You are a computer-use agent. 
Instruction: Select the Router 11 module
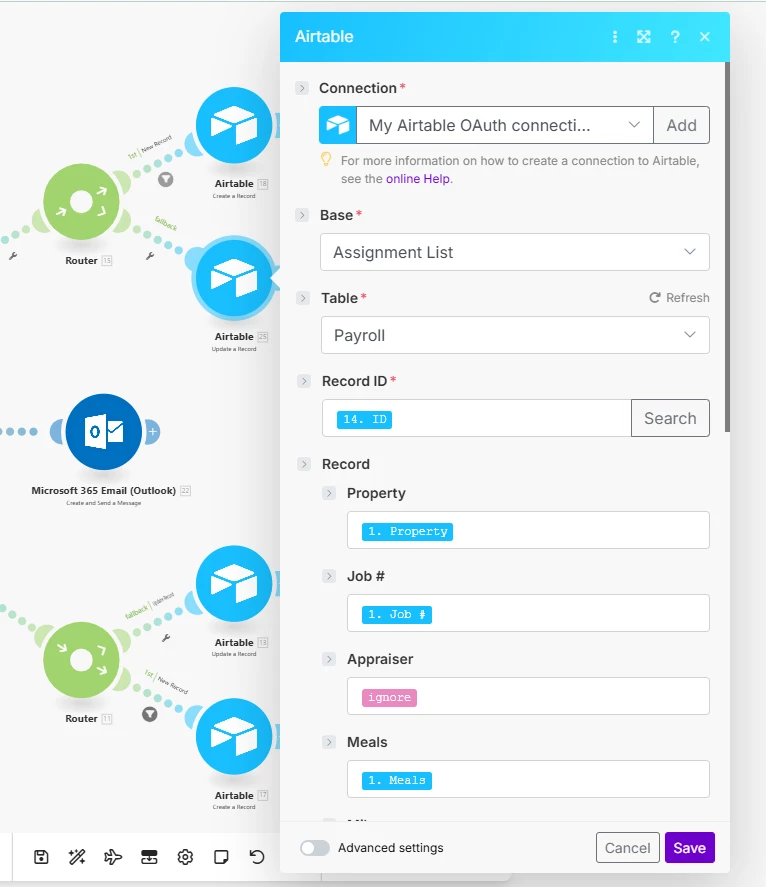tap(81, 660)
